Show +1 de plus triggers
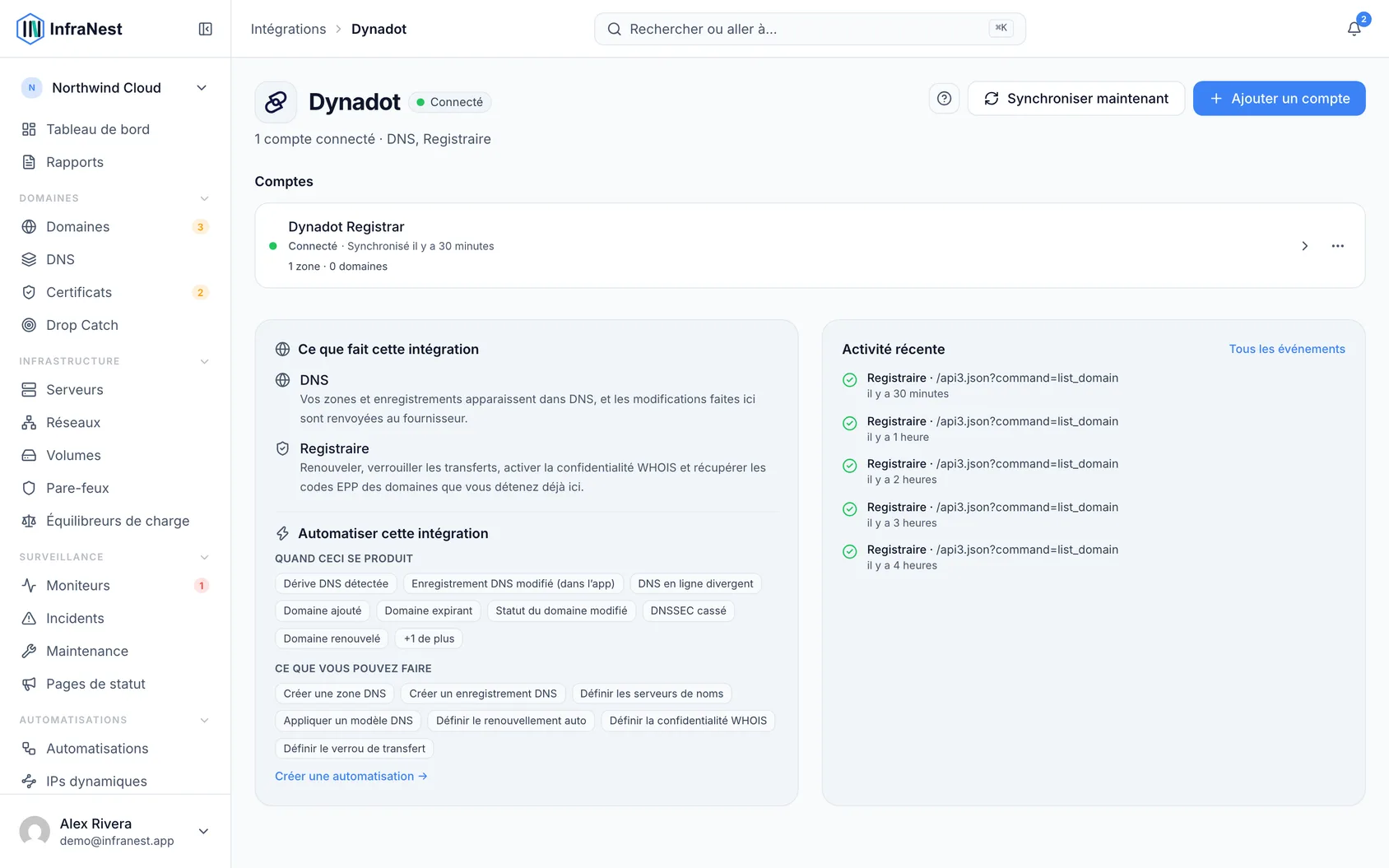Viewport: 1389px width, 868px height. [429, 638]
